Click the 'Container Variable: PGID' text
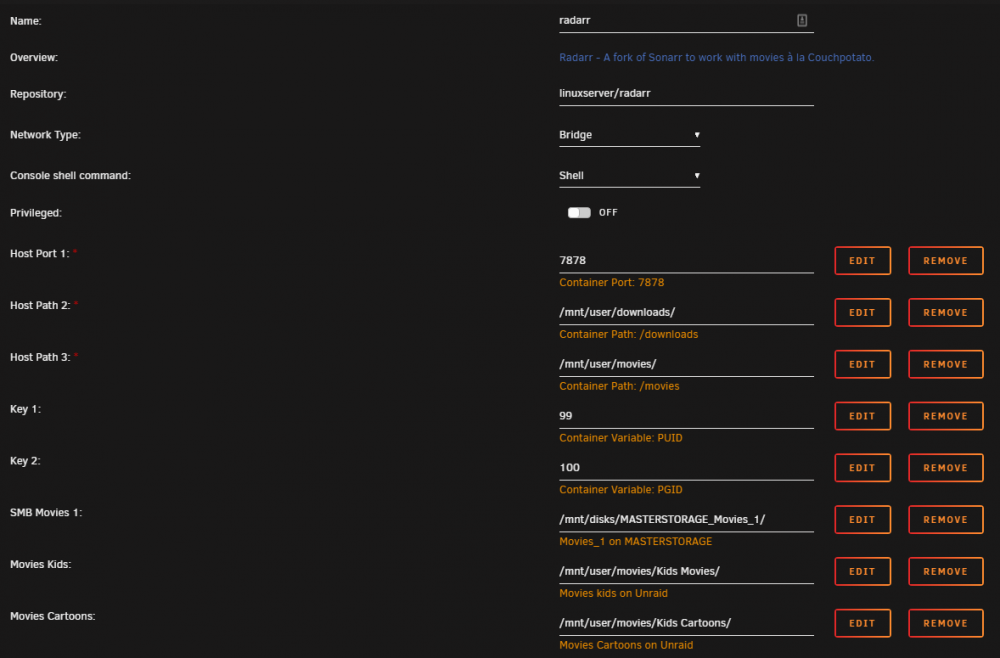 621,490
